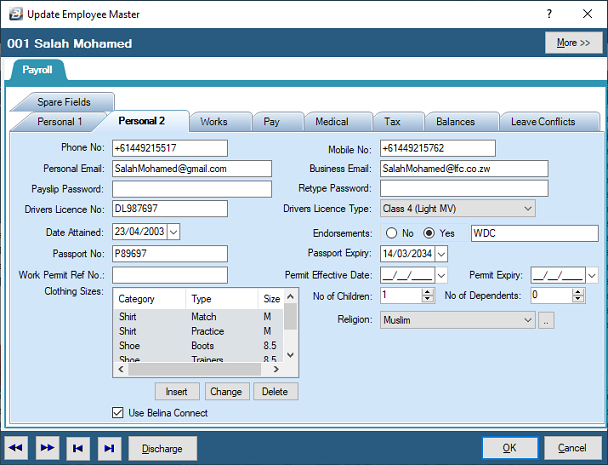The width and height of the screenshot is (608, 465).
Task: Click Delete clothing size button
Action: 275,391
